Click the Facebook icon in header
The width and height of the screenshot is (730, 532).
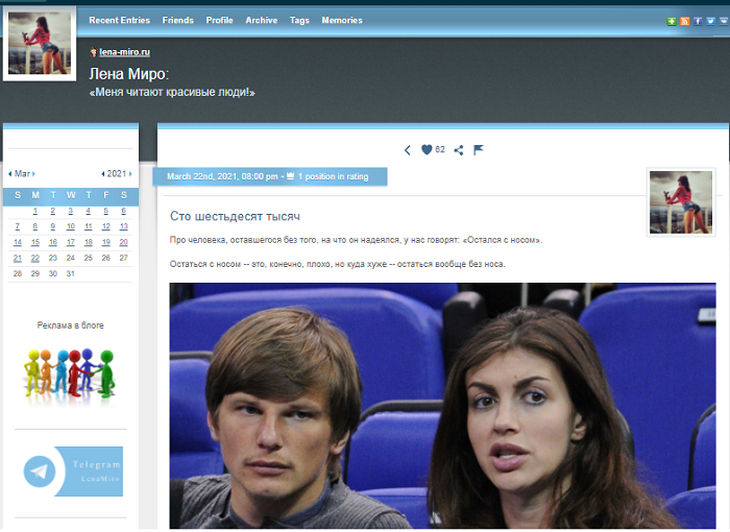[x=697, y=20]
